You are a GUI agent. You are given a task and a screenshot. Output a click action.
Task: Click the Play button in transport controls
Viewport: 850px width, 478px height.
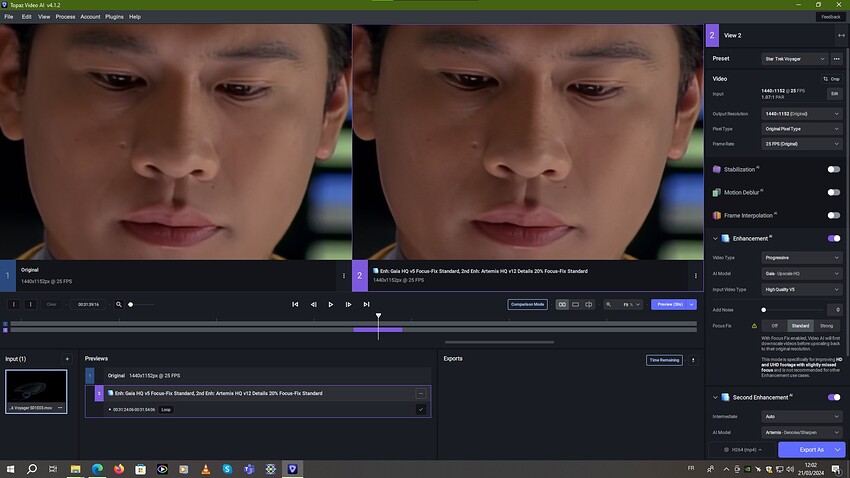pos(331,304)
